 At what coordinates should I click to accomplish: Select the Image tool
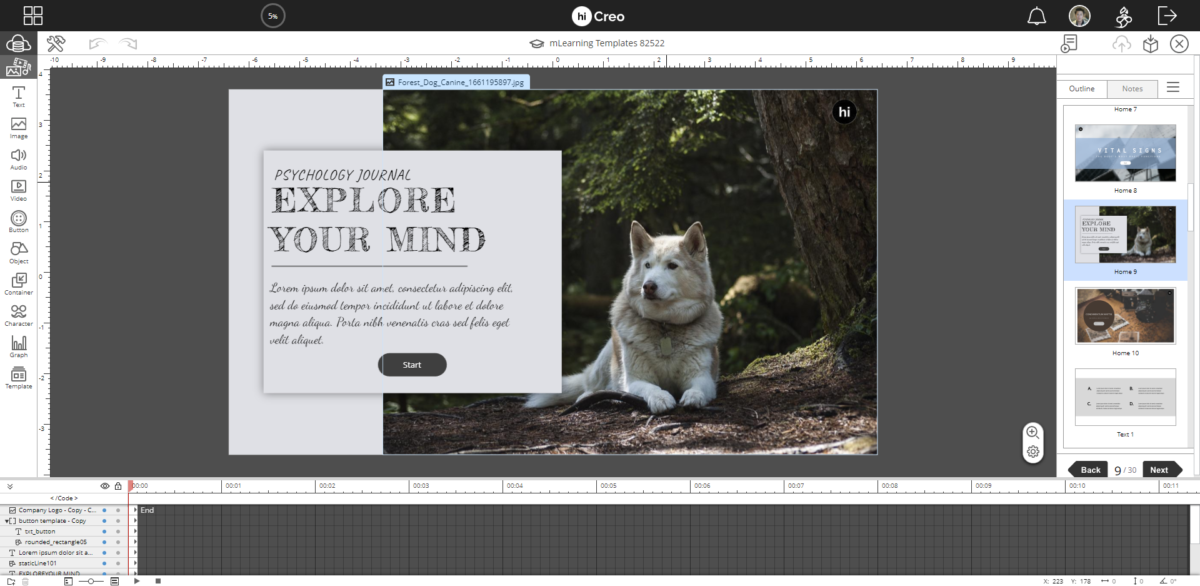[x=18, y=128]
